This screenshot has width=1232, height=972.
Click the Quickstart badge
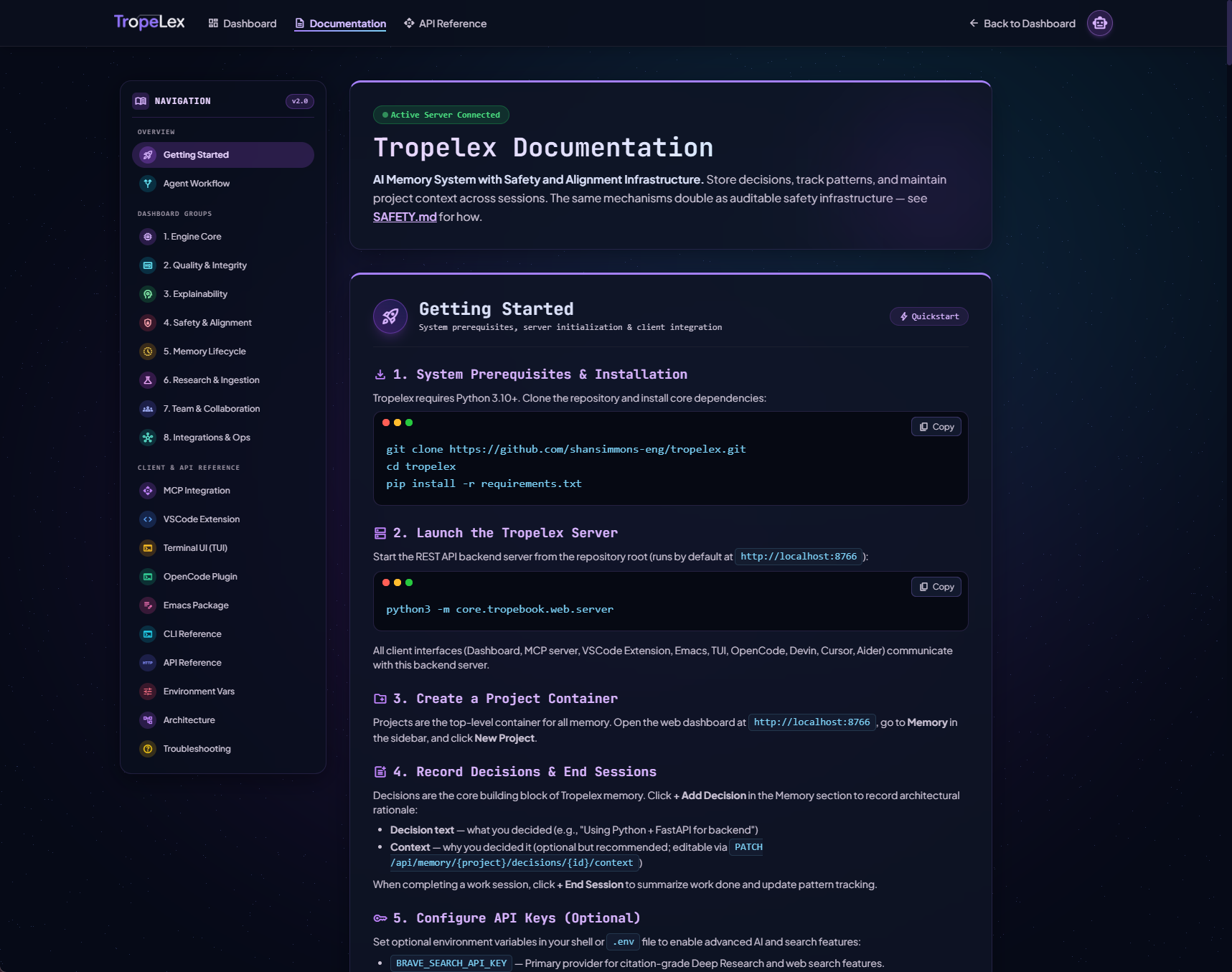(x=929, y=316)
